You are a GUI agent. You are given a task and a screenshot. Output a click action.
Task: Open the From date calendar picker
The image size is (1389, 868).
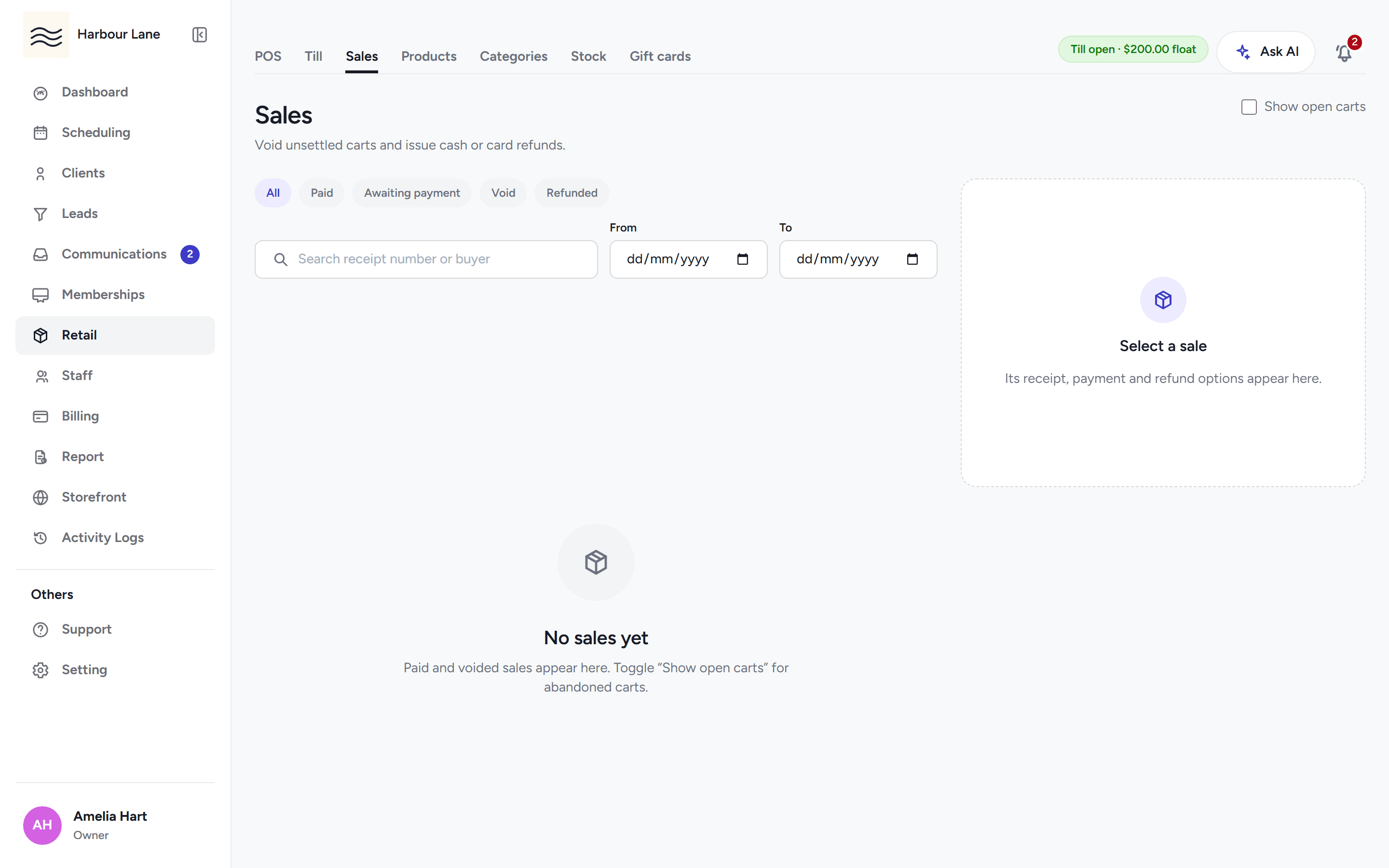click(x=743, y=259)
